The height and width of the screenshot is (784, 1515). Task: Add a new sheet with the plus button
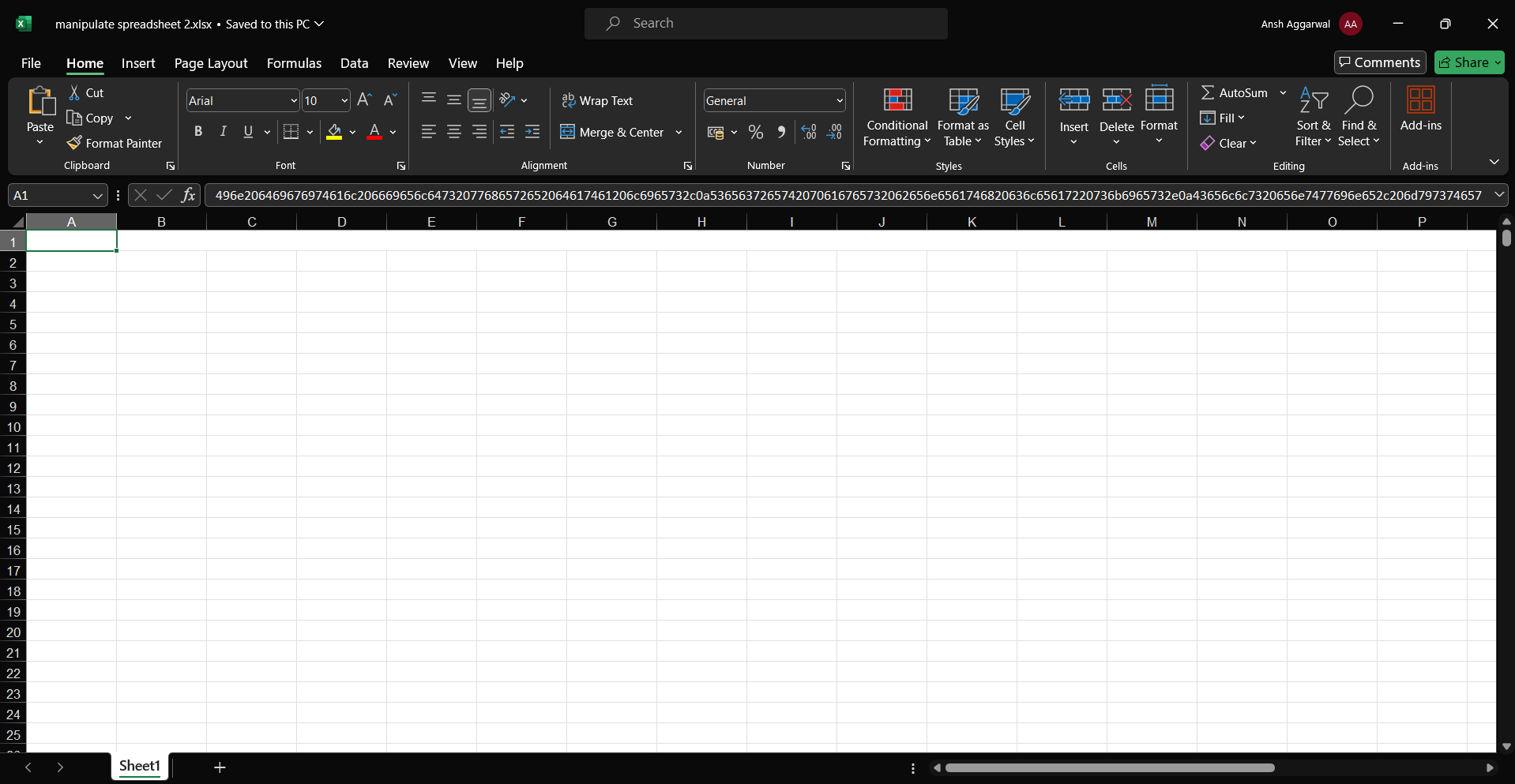coord(220,767)
